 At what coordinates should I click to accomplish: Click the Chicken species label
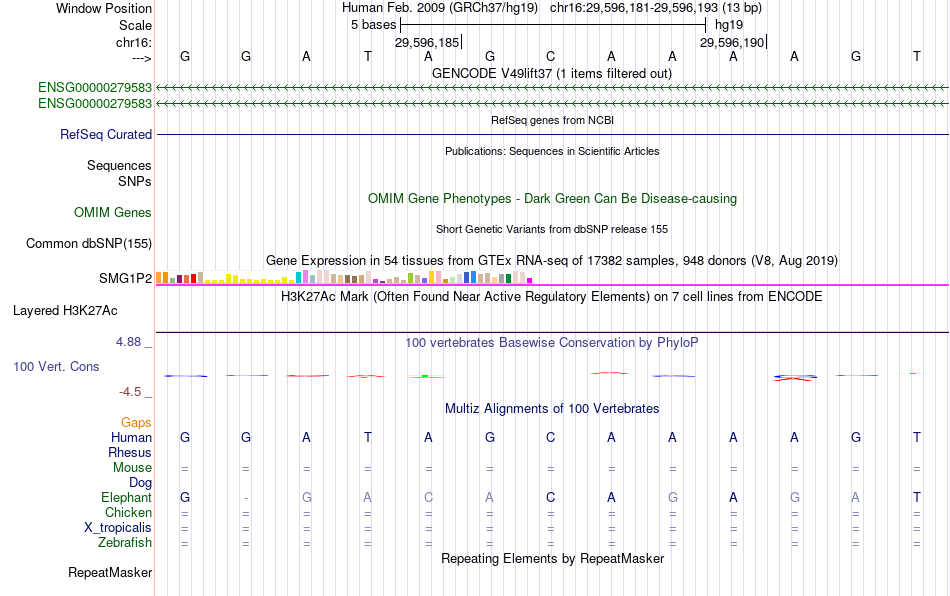(128, 512)
